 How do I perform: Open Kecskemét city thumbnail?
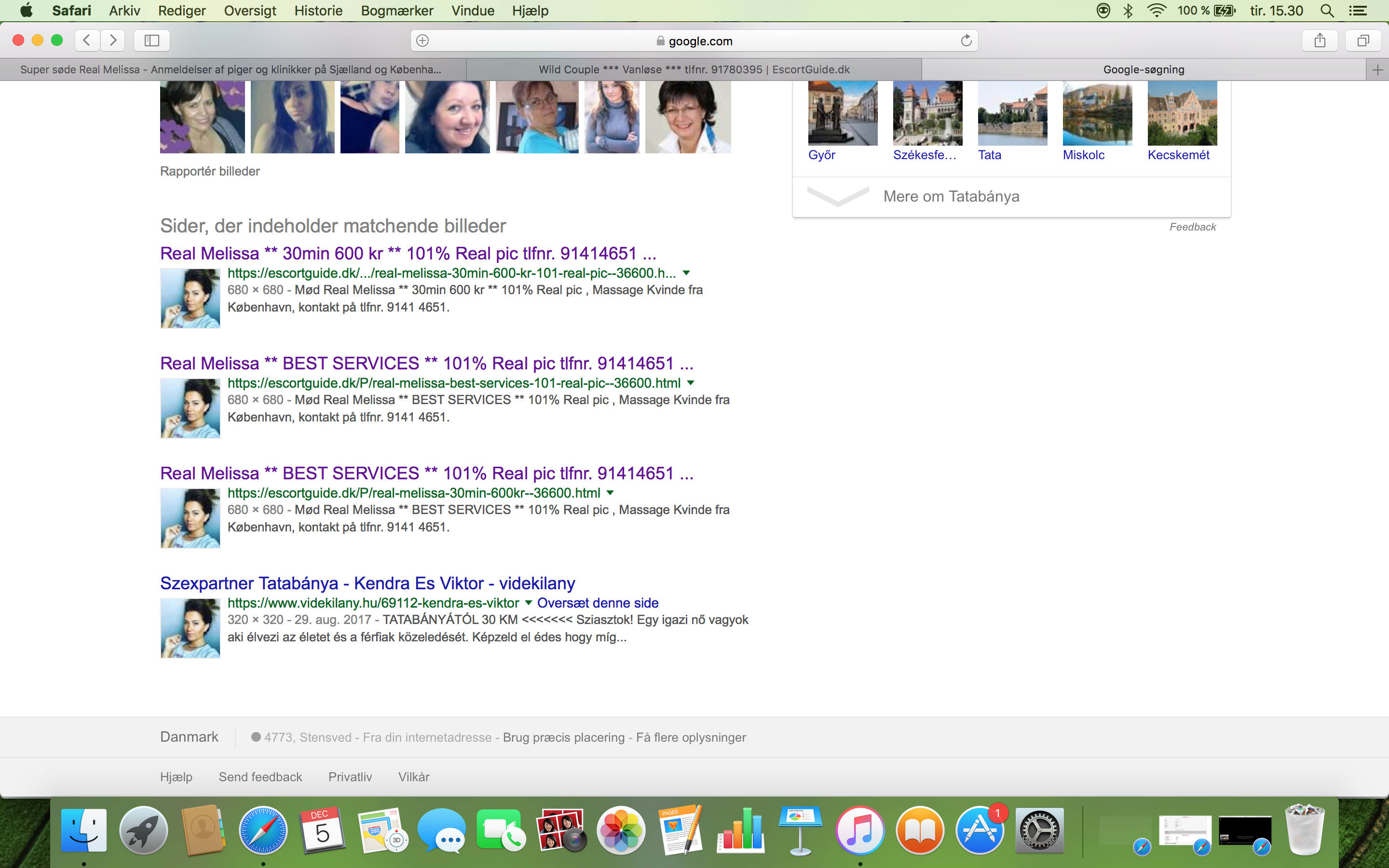tap(1183, 113)
